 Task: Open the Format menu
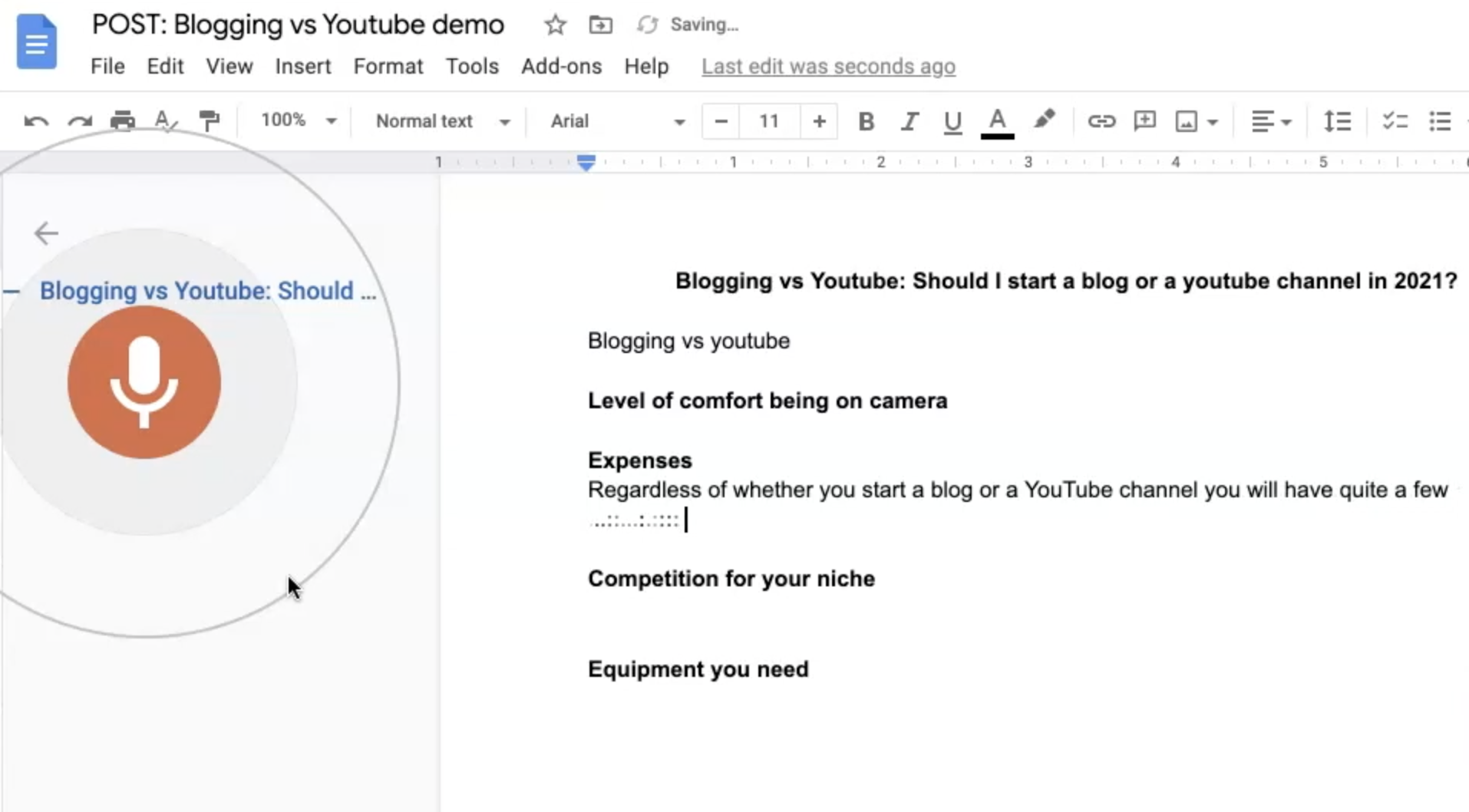click(388, 67)
